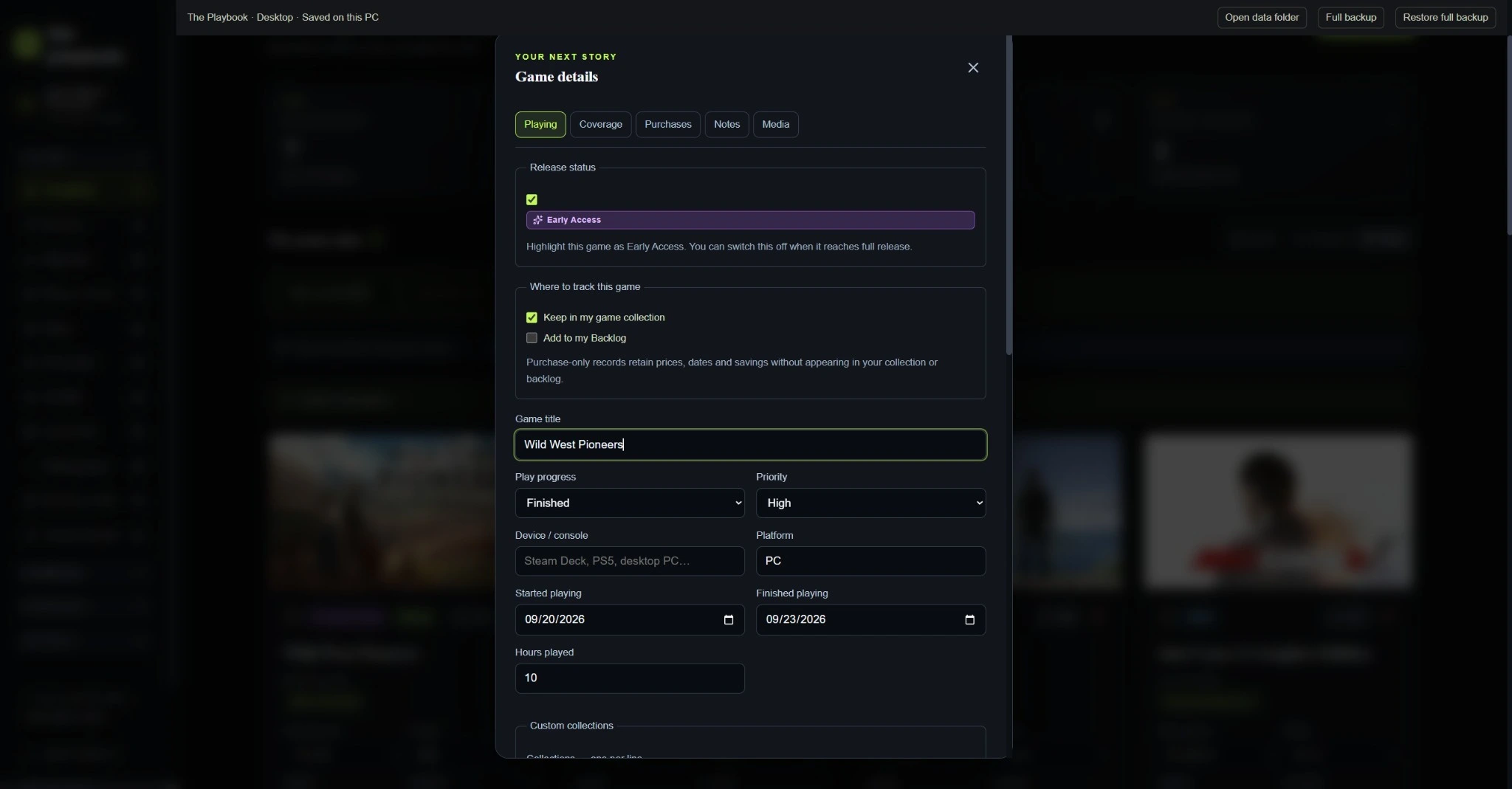Click the dialog's vertical scrollbar
Image resolution: width=1512 pixels, height=789 pixels.
1008,196
